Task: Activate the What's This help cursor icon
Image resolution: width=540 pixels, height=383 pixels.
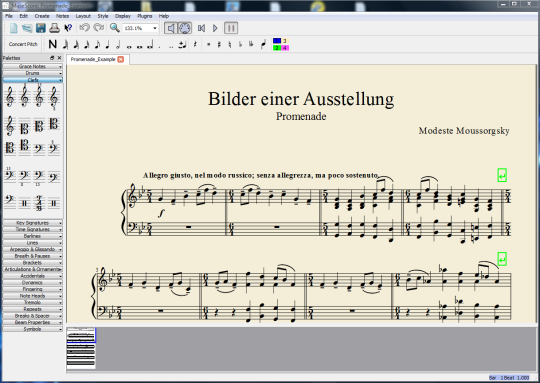Action: tap(68, 28)
